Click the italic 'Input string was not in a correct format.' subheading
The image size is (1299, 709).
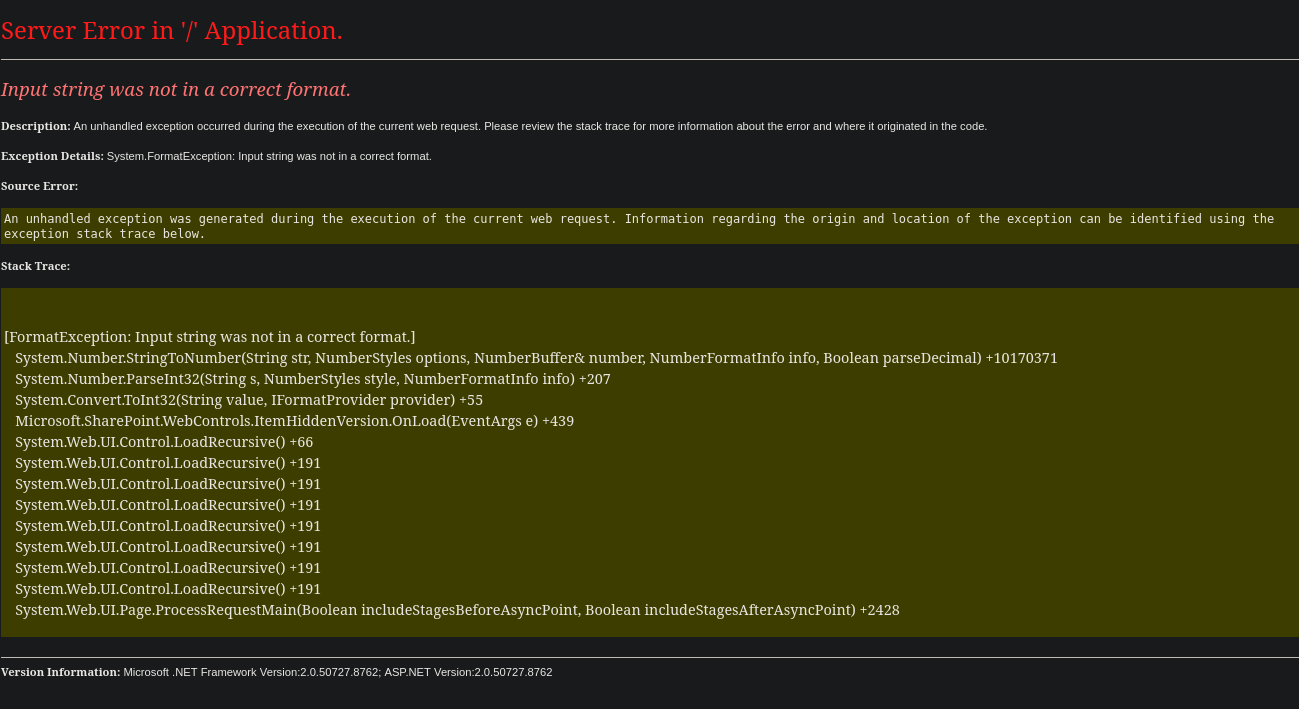point(176,89)
